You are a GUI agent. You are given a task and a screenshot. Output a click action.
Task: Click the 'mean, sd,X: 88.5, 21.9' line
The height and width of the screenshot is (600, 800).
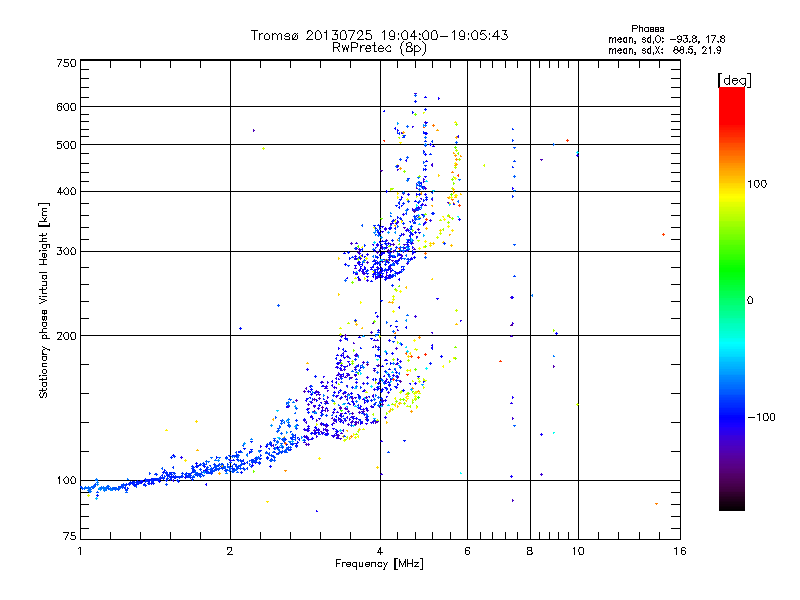(x=664, y=50)
